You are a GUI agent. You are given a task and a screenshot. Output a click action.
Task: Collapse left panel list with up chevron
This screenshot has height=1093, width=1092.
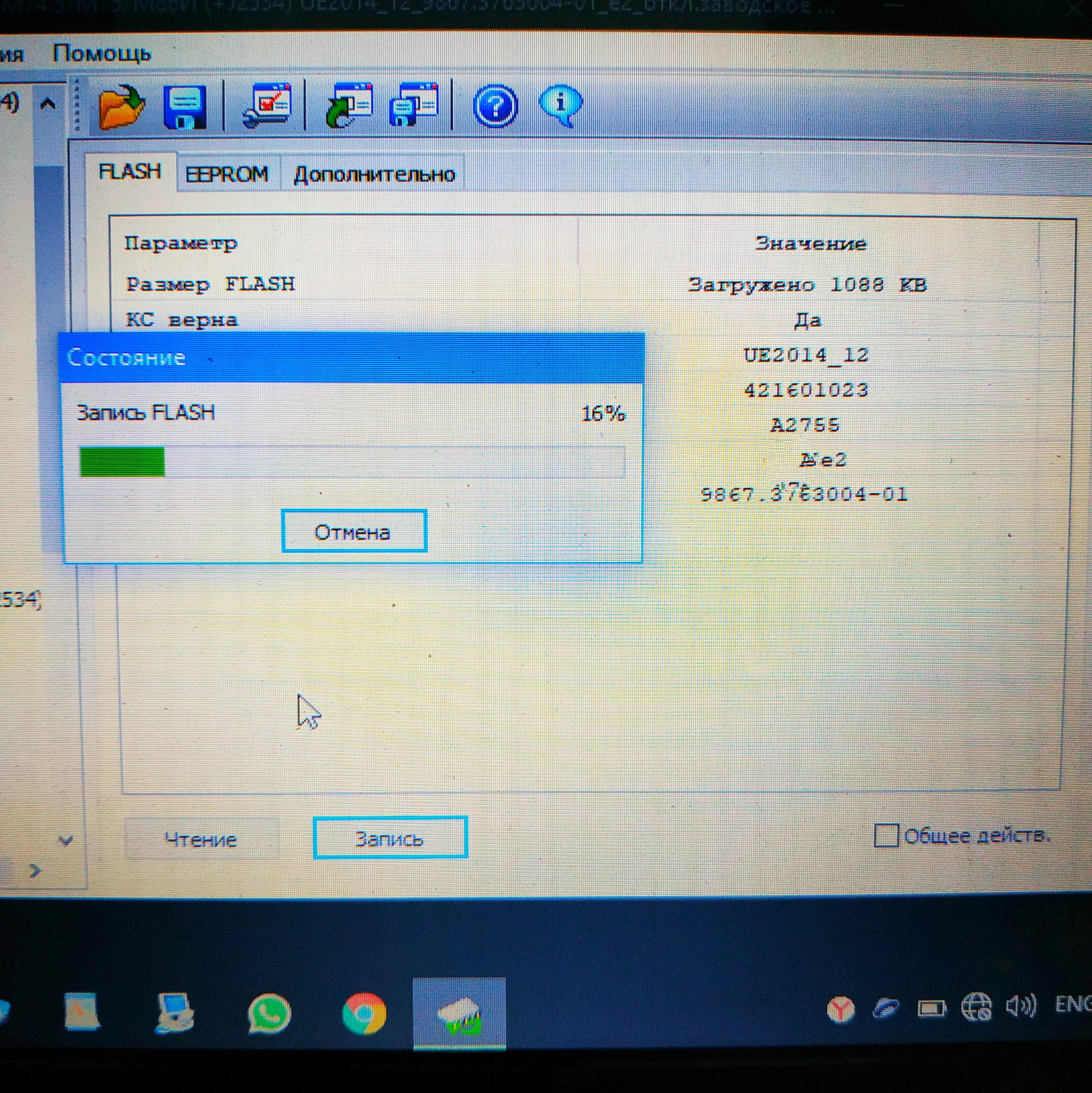[x=48, y=105]
